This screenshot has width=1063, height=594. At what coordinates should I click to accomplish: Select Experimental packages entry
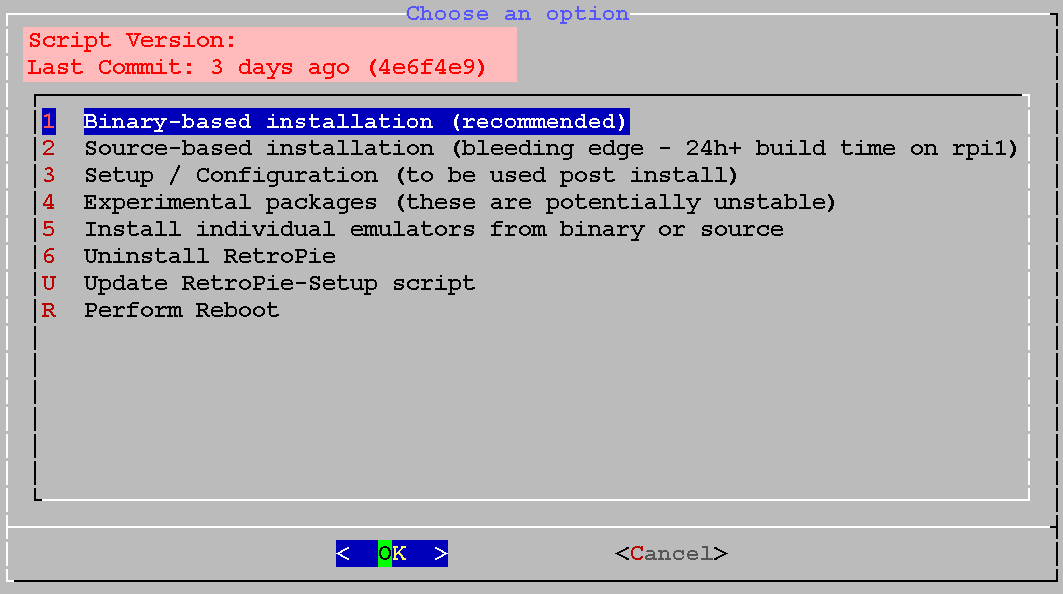pyautogui.click(x=459, y=203)
